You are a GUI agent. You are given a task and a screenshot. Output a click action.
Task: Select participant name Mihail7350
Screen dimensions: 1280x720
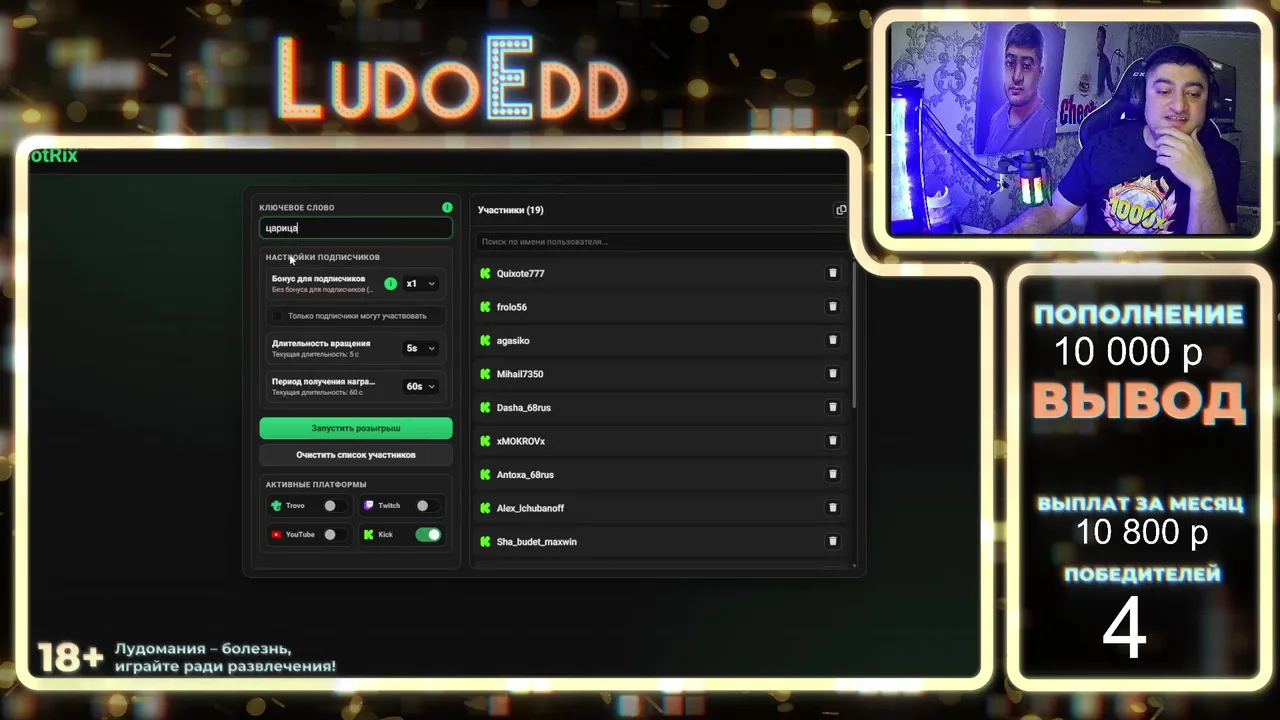(520, 374)
